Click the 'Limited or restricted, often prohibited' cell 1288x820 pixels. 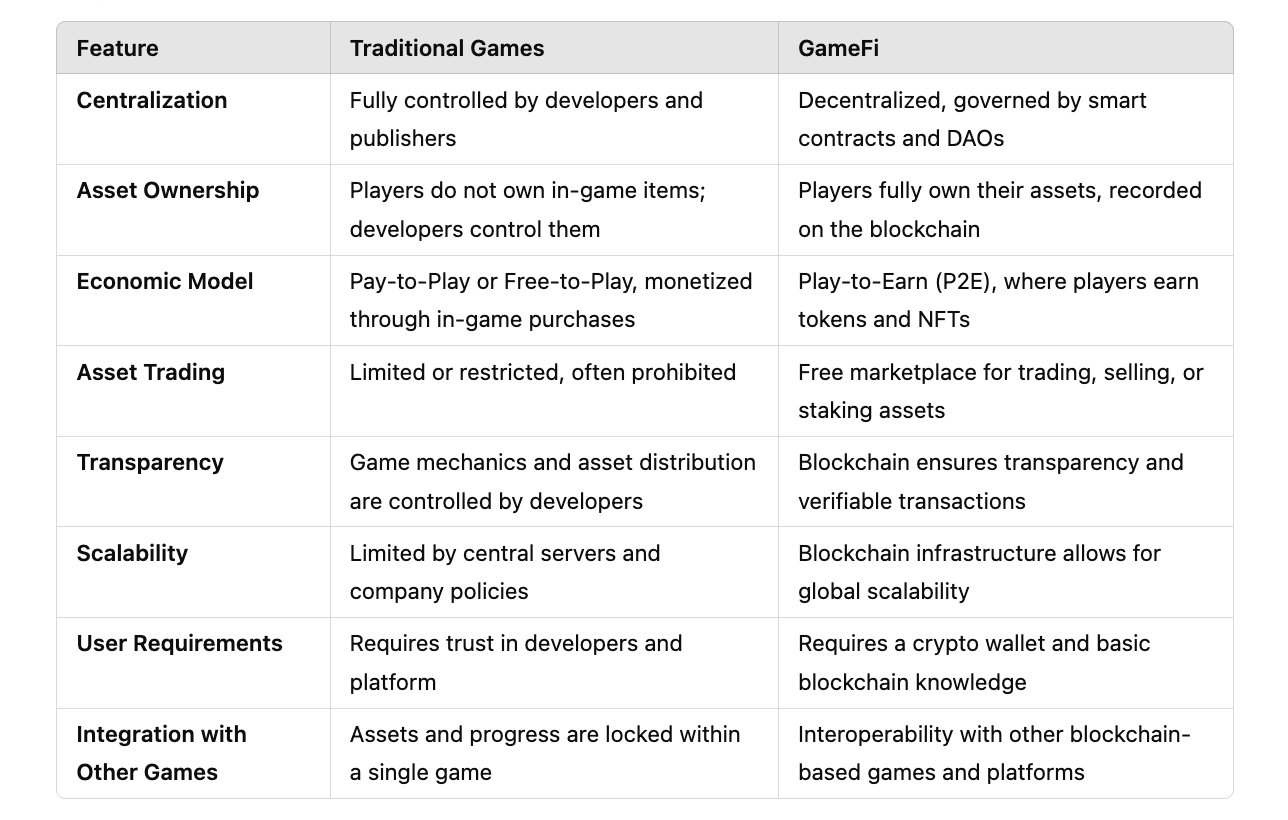(x=543, y=372)
